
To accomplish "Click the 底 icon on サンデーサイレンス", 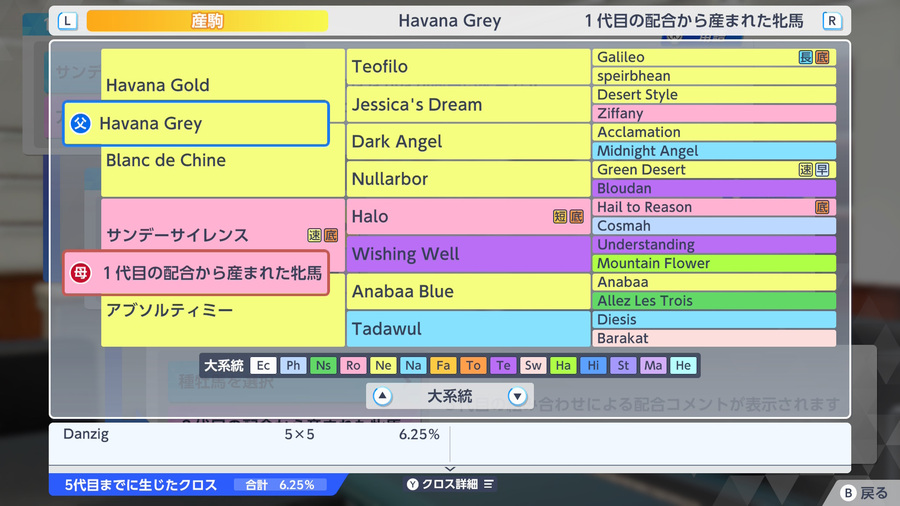I will [331, 235].
